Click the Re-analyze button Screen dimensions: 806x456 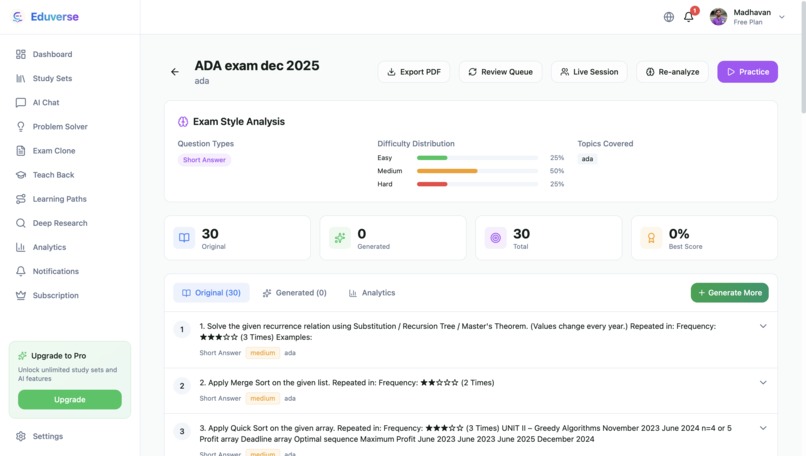coord(672,72)
